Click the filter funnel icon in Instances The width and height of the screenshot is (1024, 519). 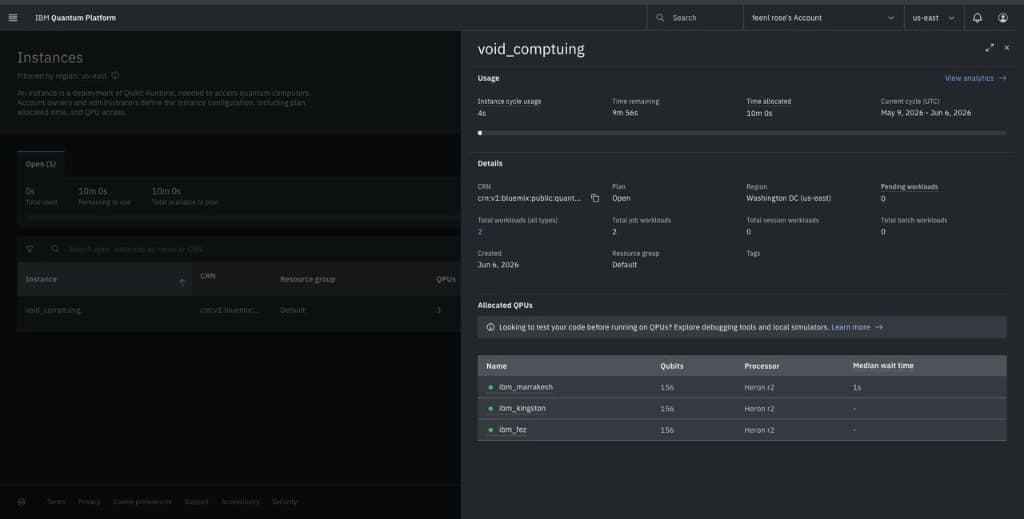tap(29, 249)
